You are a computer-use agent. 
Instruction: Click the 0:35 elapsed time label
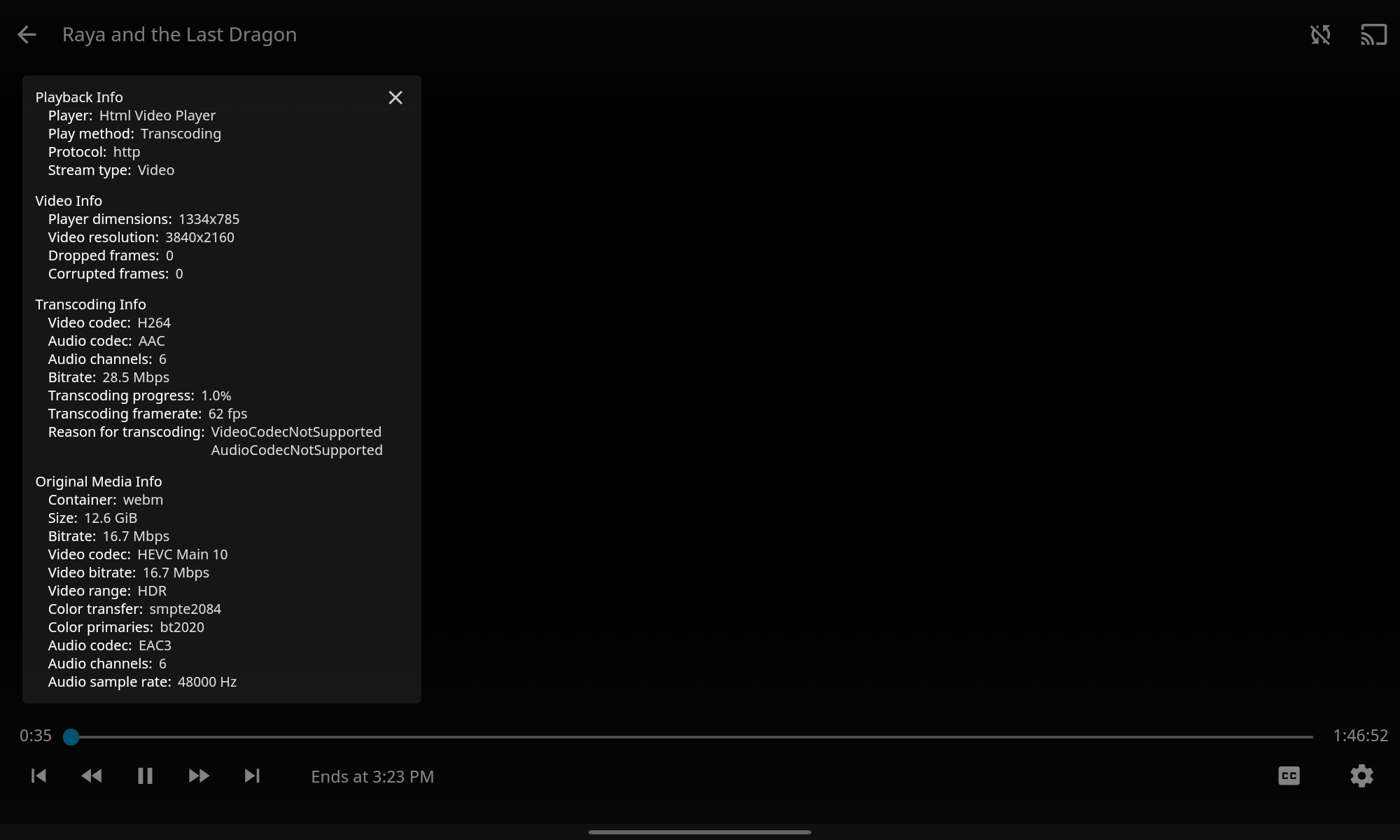(36, 736)
